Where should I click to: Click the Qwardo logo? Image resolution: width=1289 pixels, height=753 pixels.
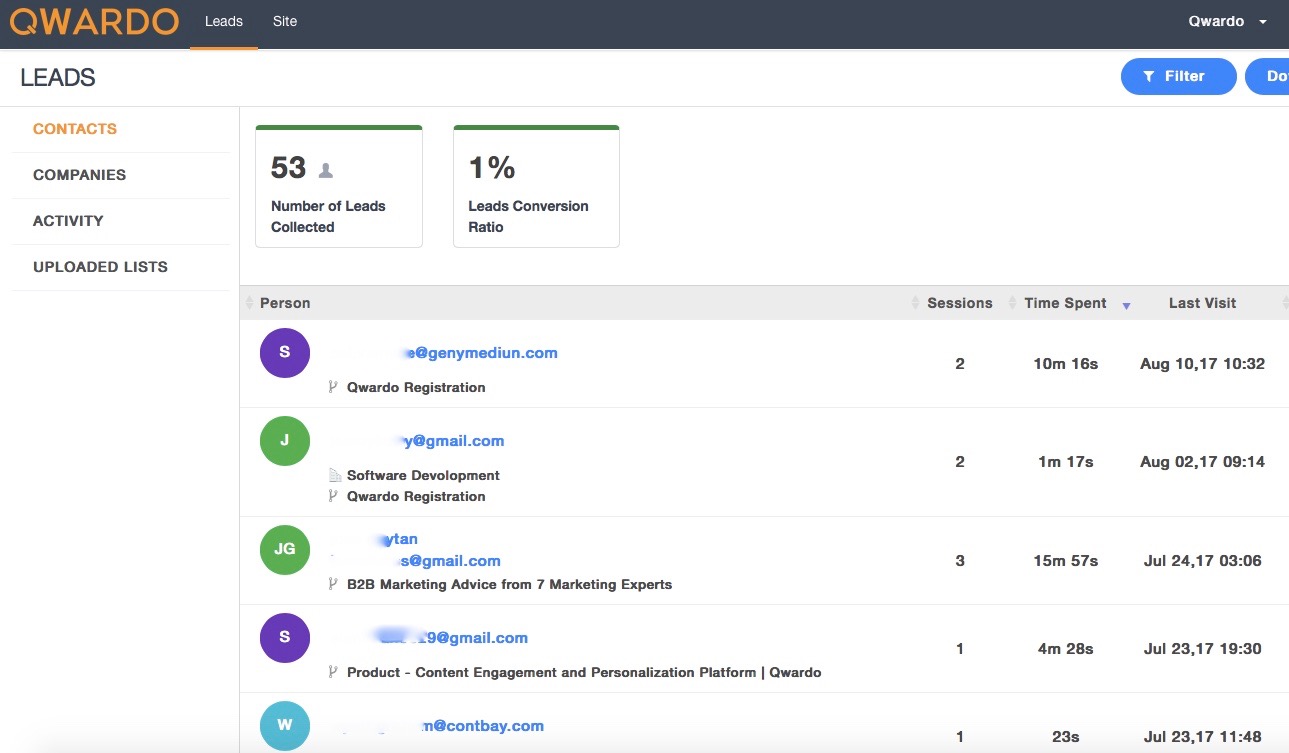pos(94,22)
